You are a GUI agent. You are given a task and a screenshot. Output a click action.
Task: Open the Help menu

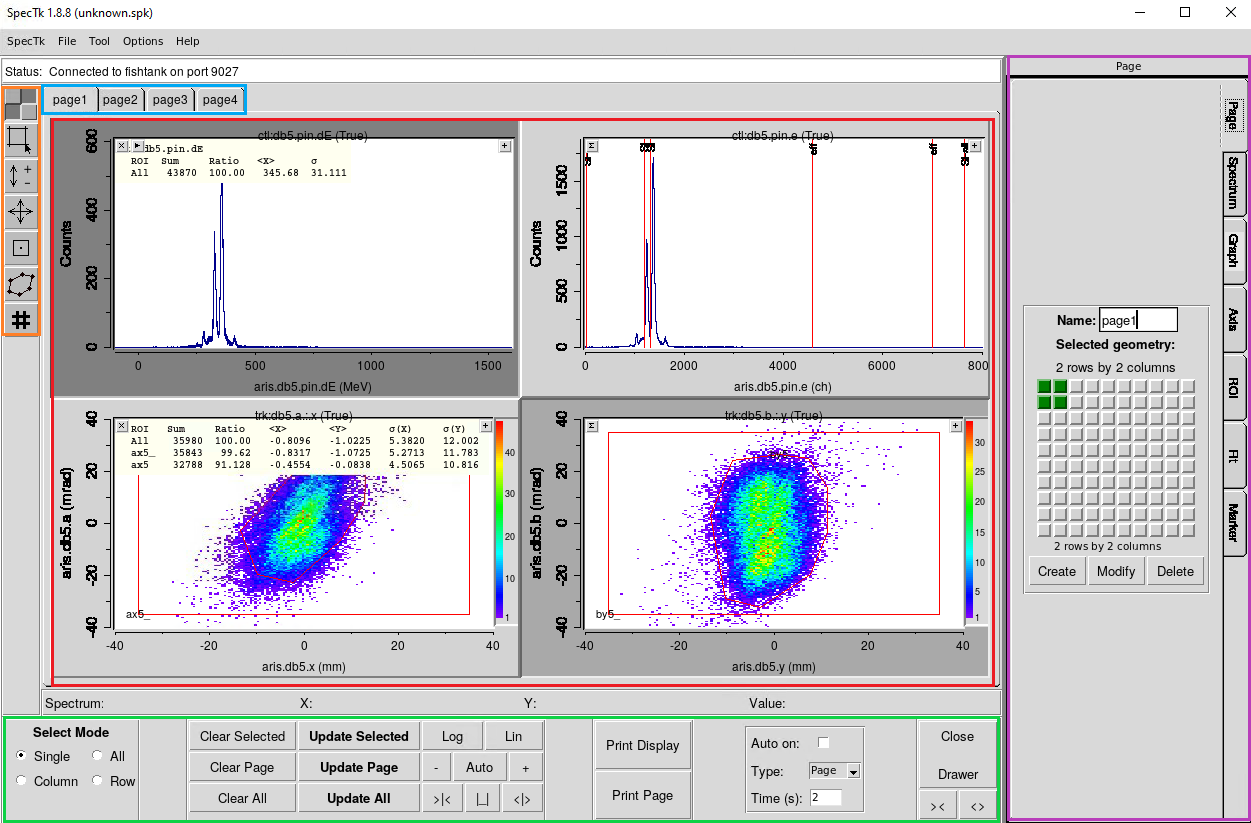[188, 41]
